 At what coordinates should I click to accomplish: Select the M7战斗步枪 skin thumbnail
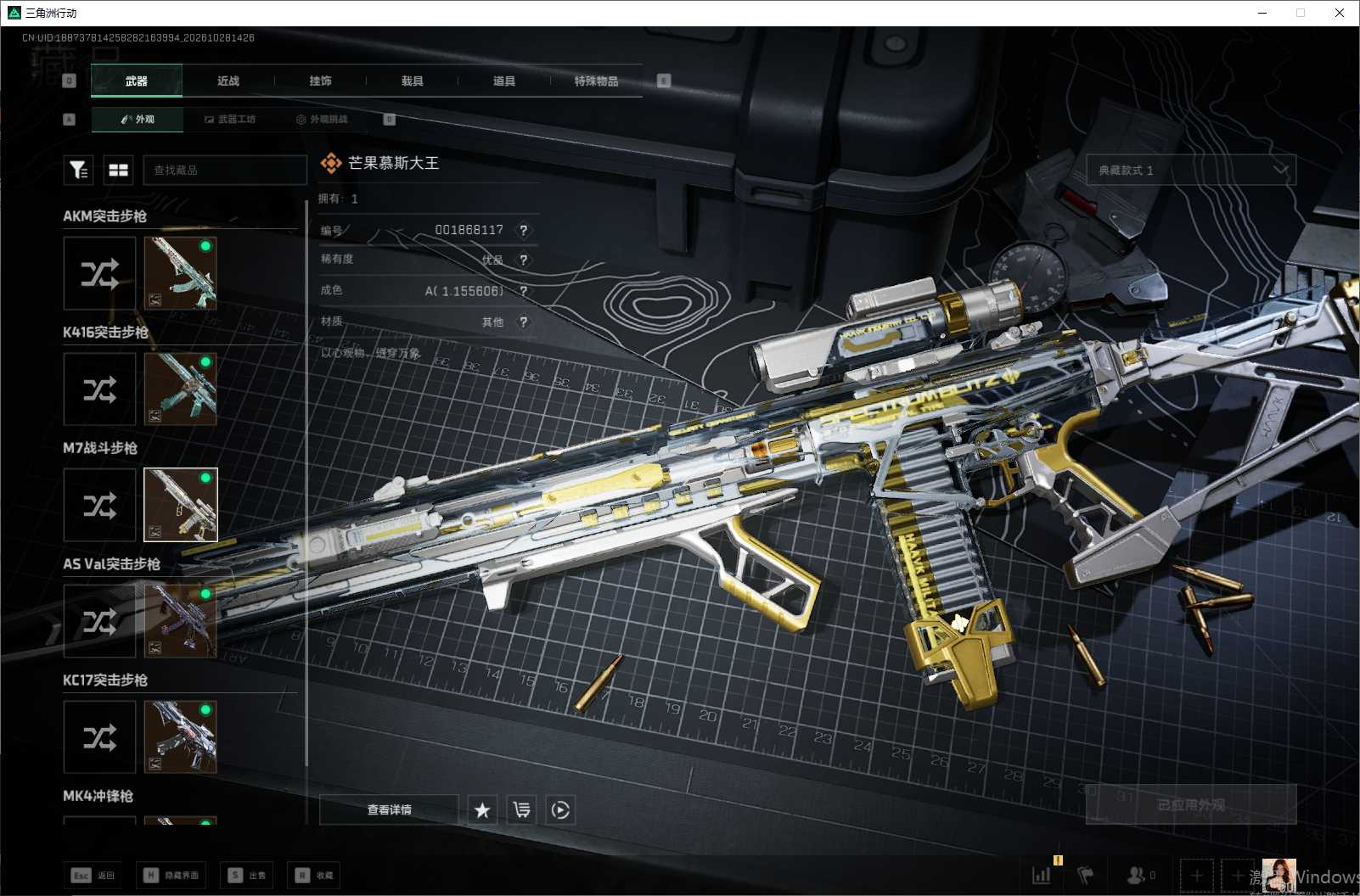pyautogui.click(x=181, y=505)
